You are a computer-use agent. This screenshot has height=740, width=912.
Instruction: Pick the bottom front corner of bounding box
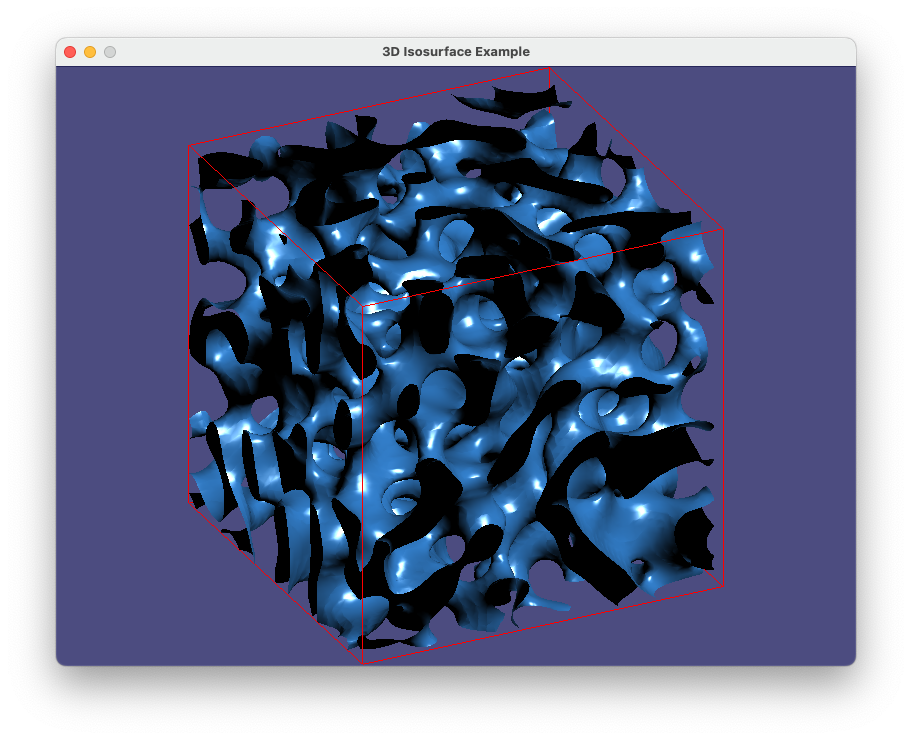click(361, 662)
